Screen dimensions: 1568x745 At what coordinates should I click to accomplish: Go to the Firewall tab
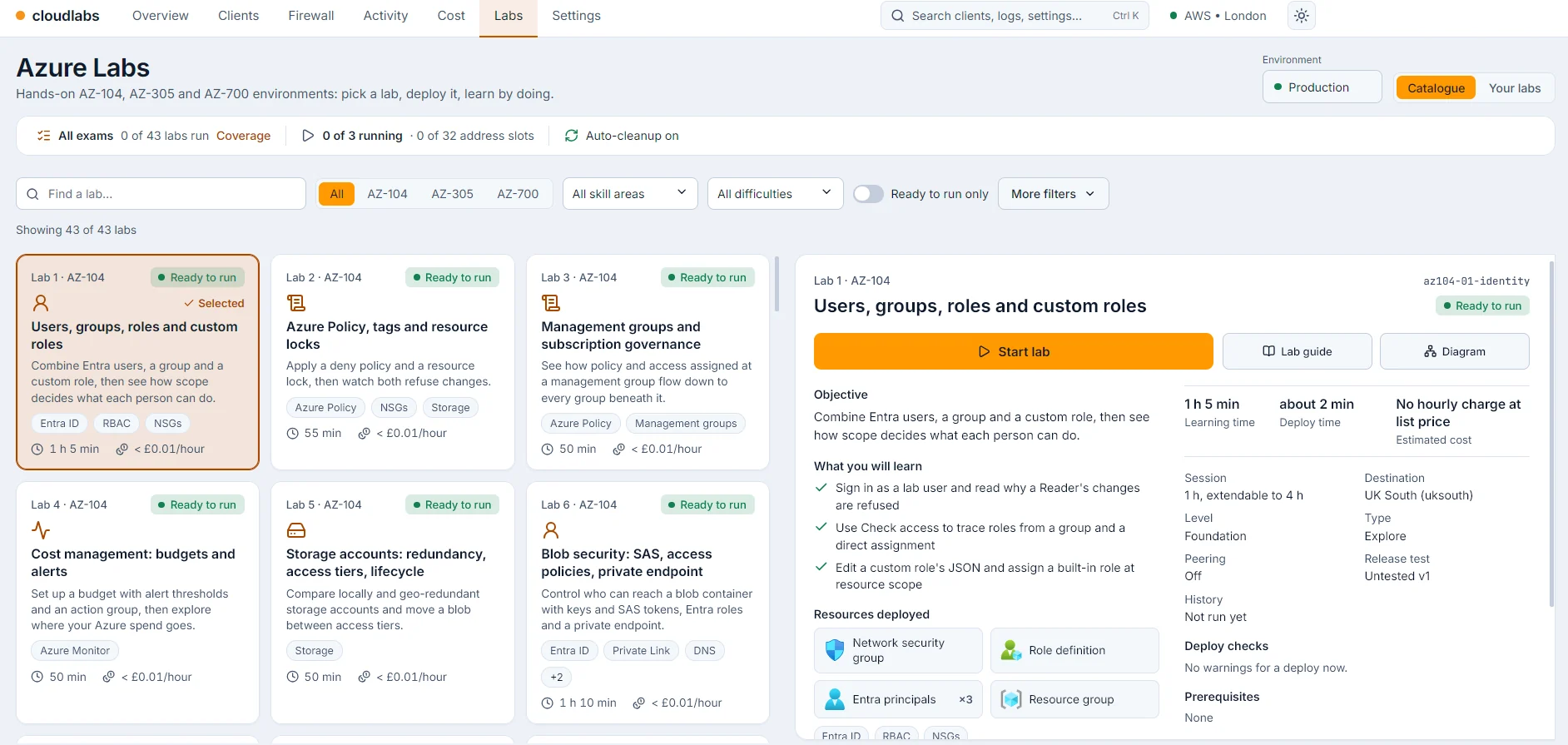tap(311, 16)
